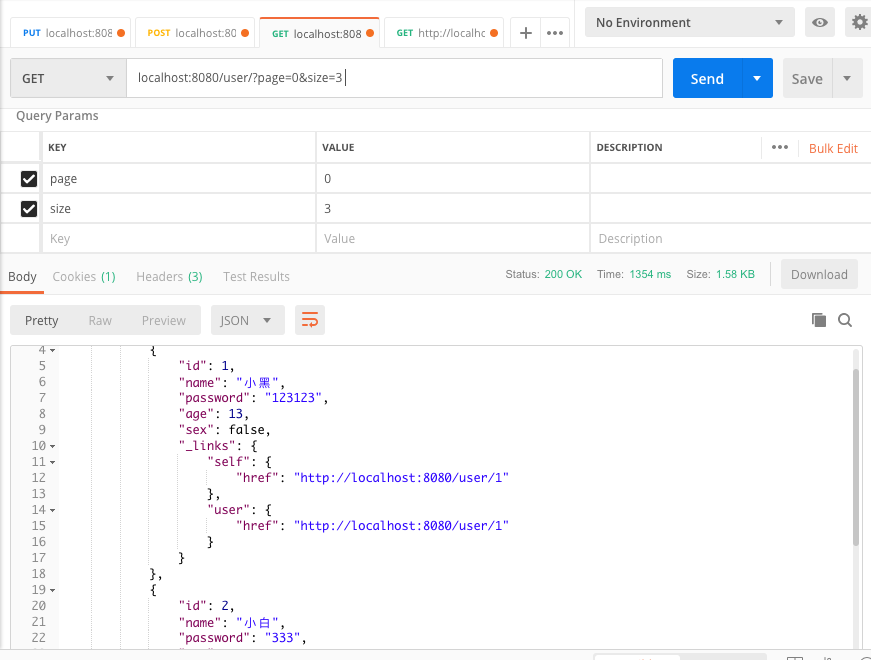Image resolution: width=871 pixels, height=660 pixels.
Task: Open the Cookies (1) response tab
Action: tap(84, 277)
